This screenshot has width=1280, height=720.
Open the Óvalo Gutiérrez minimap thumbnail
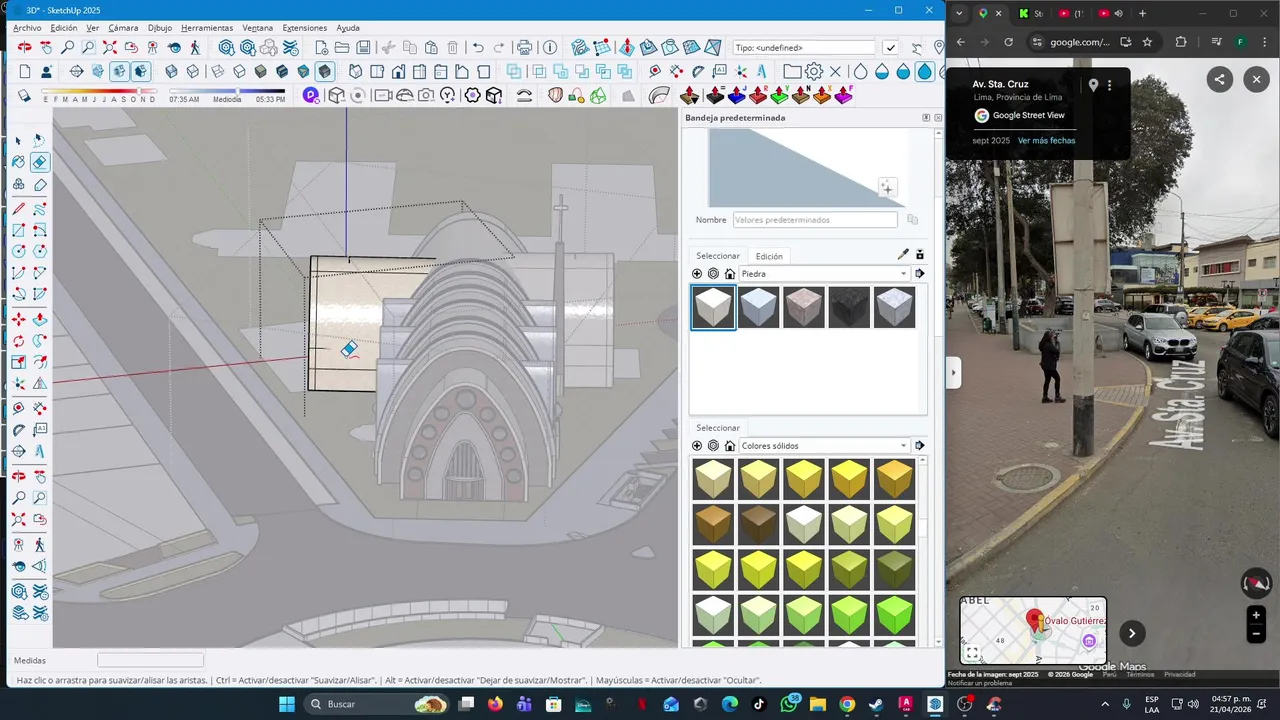(1033, 631)
